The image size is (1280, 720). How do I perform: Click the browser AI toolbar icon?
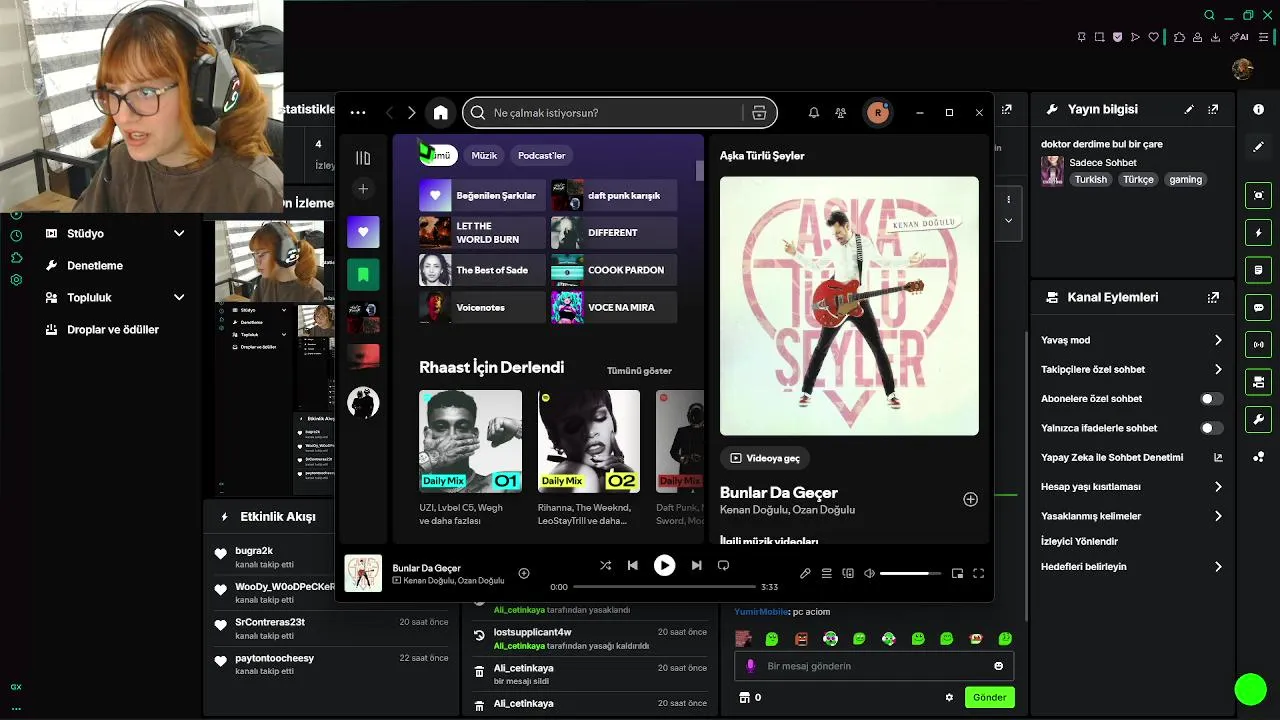pyautogui.click(x=1240, y=37)
